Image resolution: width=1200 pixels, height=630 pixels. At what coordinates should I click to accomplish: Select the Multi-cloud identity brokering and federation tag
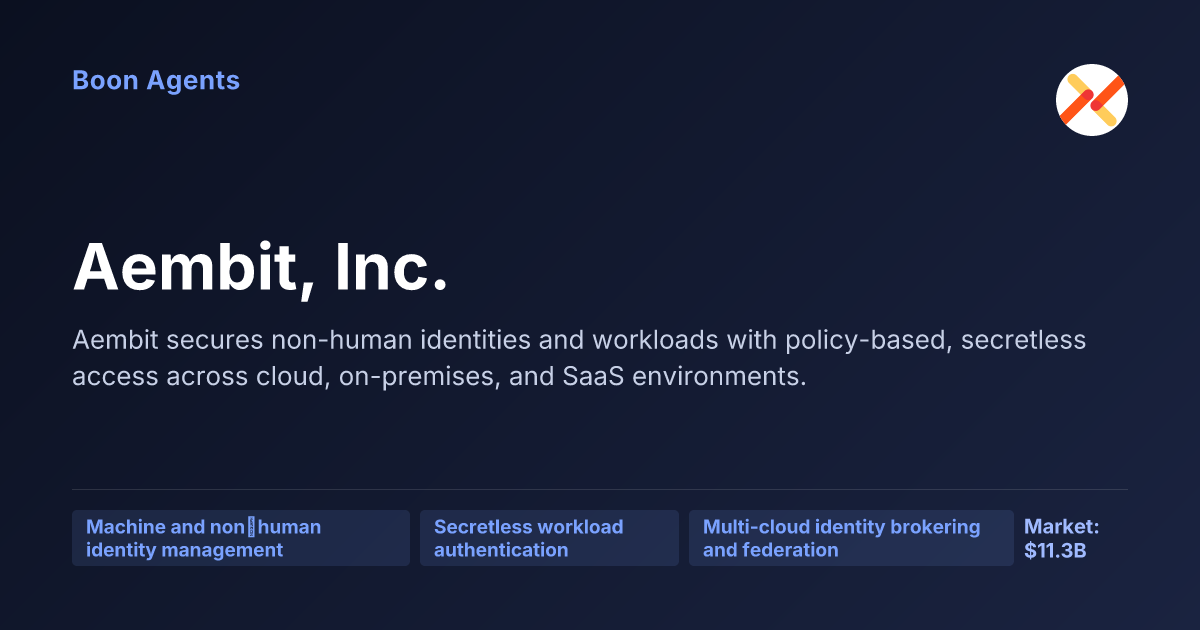[x=851, y=538]
